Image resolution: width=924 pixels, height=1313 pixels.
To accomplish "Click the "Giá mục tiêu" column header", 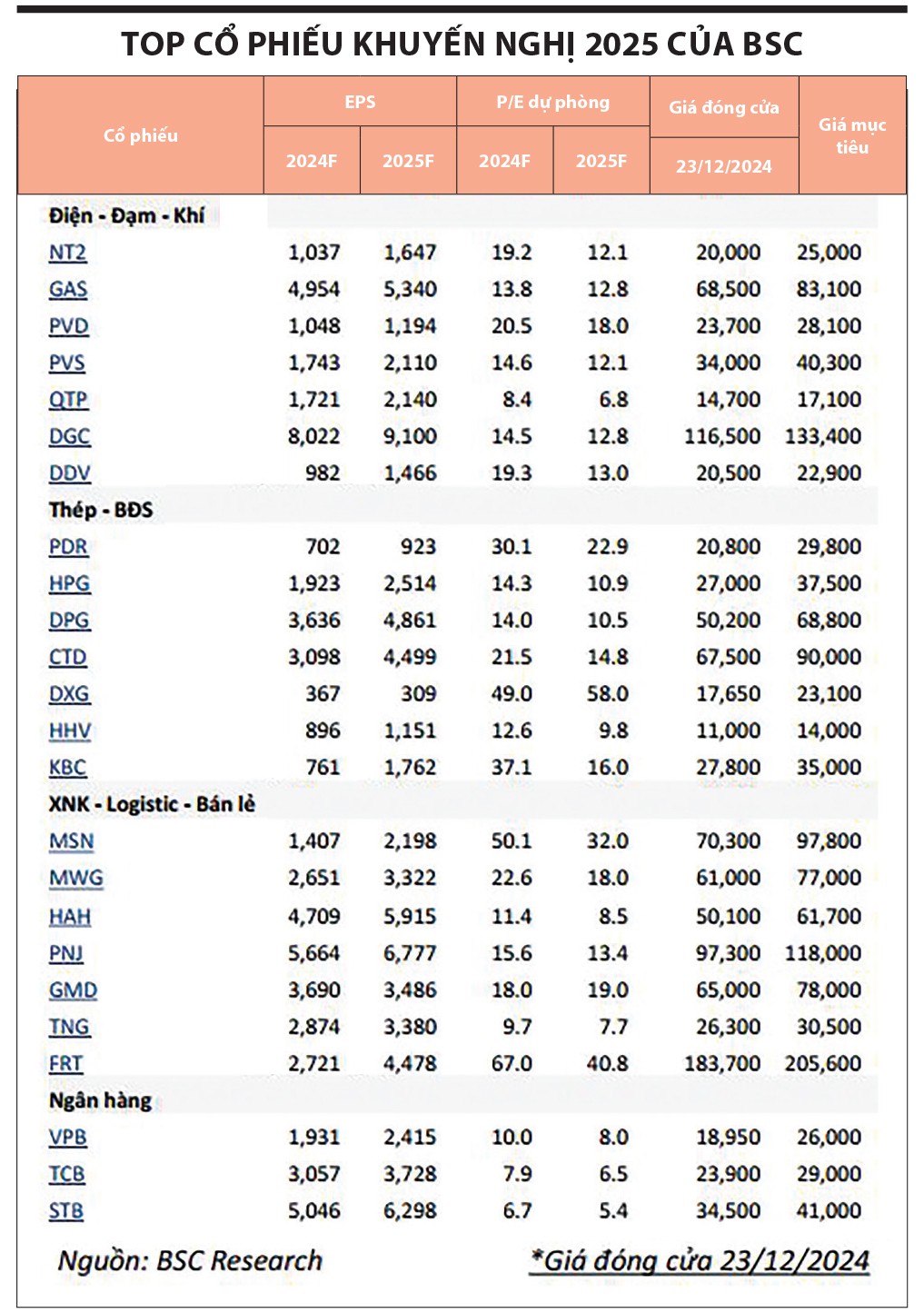I will tap(851, 135).
